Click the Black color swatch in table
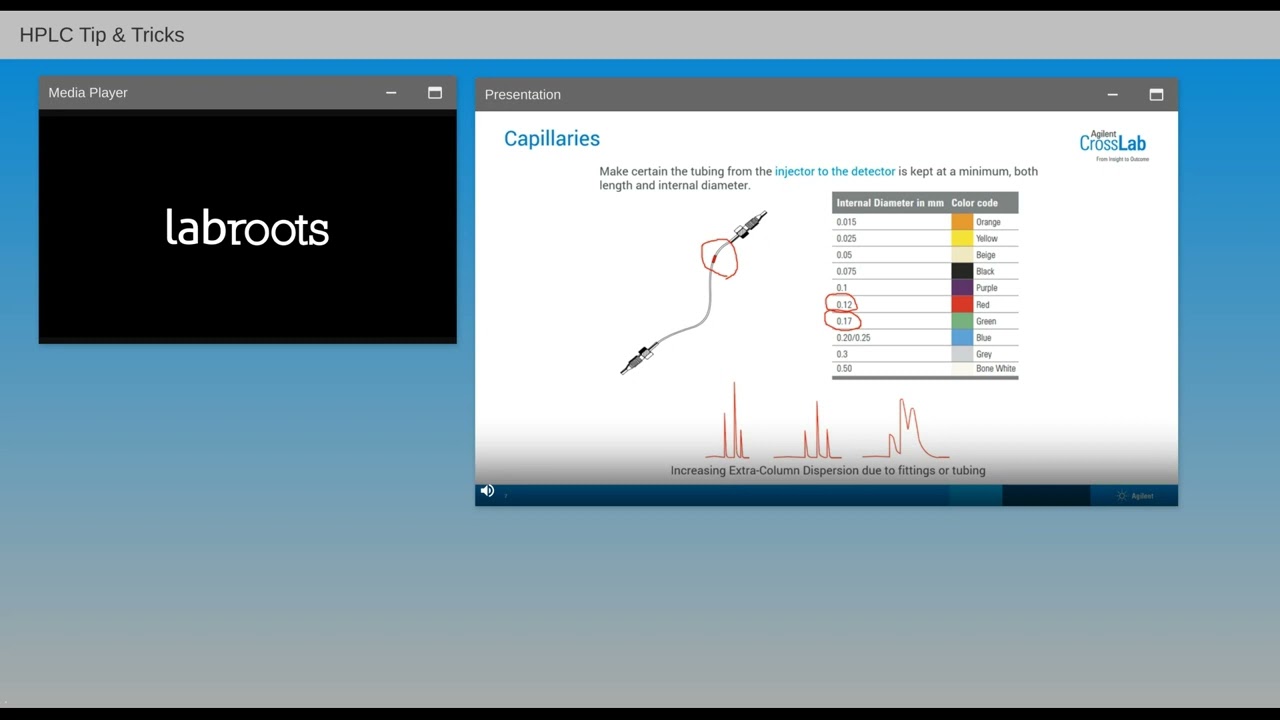Screen dimensions: 1280x720 pyautogui.click(x=962, y=271)
